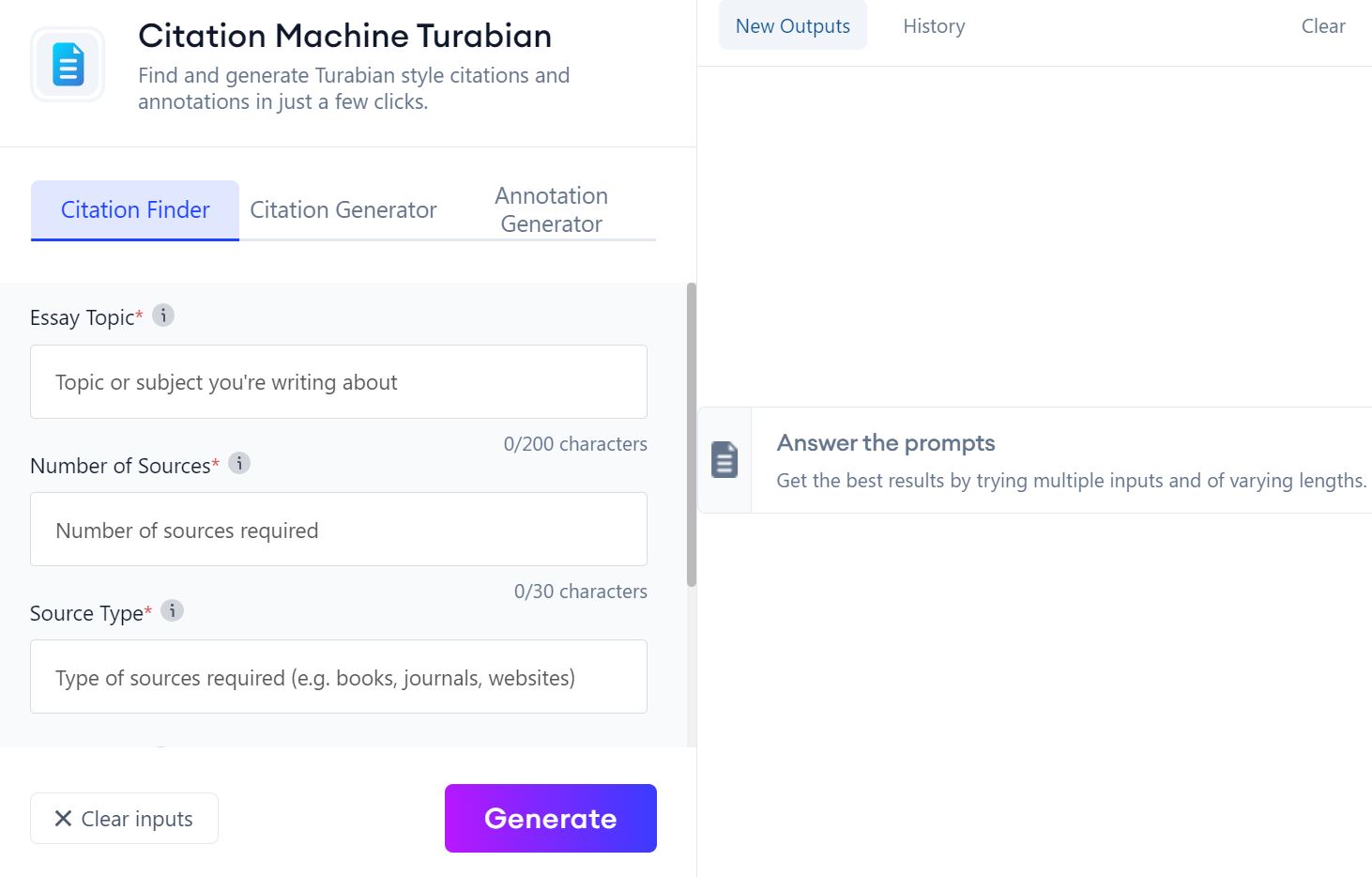Click the X icon in Clear inputs
1372x877 pixels.
pos(63,819)
